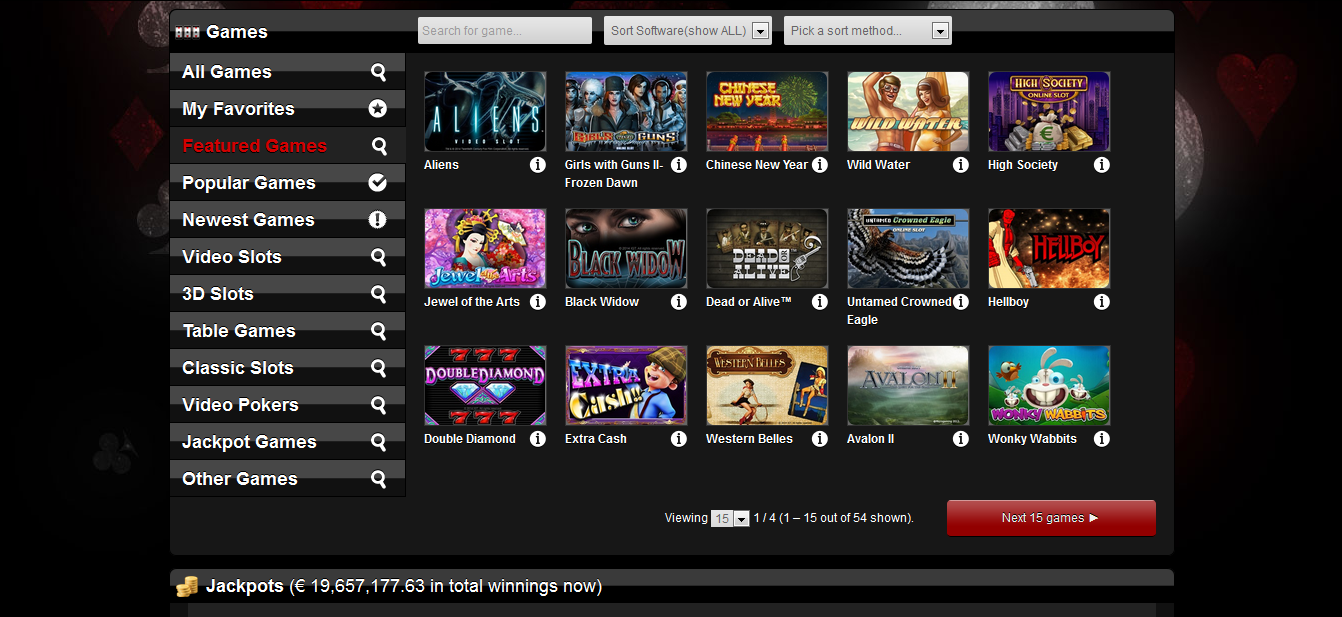
Task: Show info for Girls with Guns II
Action: click(679, 165)
